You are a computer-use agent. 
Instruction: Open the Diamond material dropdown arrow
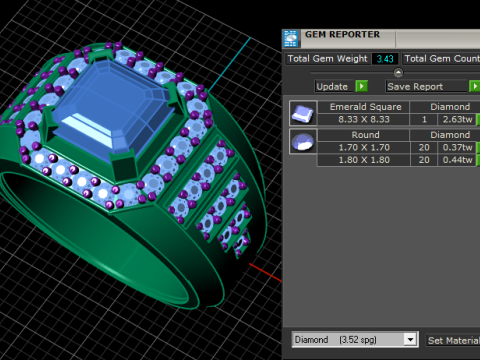[x=410, y=340]
